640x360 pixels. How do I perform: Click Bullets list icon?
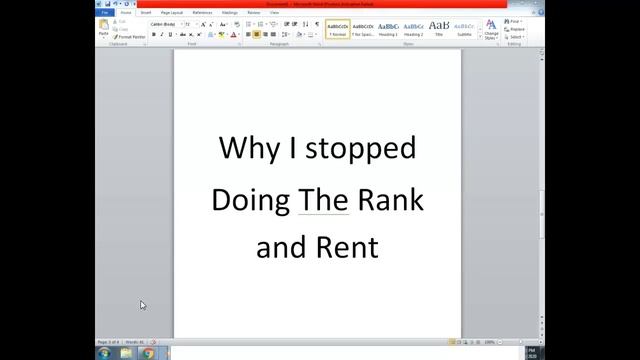248,24
